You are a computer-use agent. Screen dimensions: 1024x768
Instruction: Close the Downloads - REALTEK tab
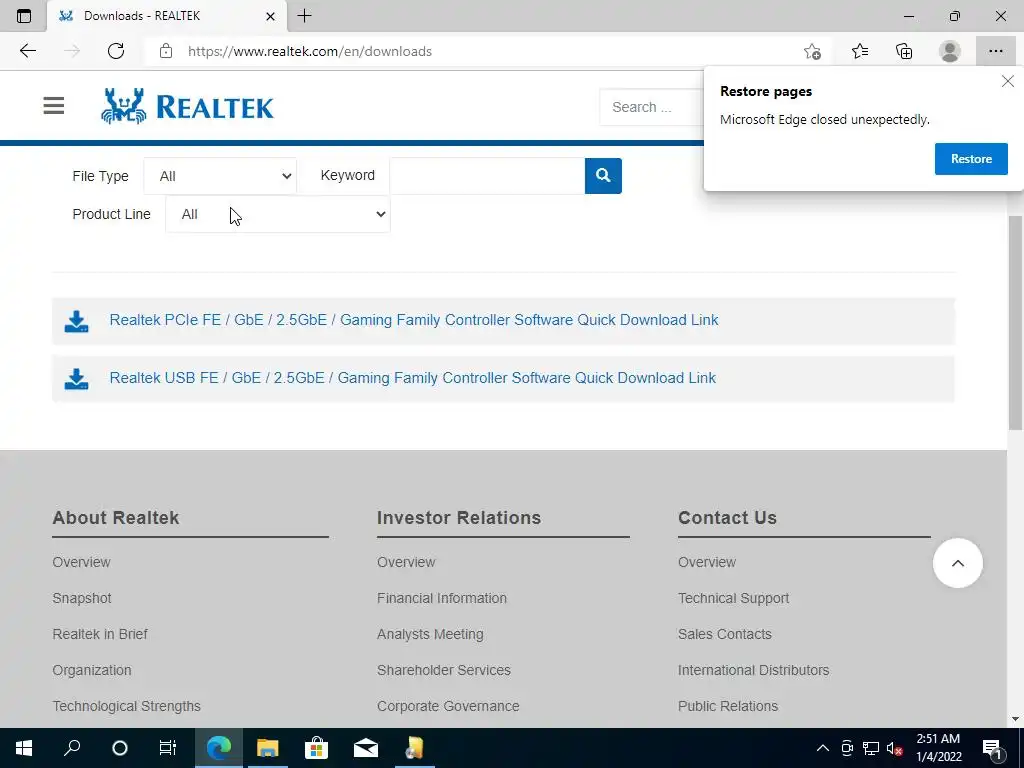pyautogui.click(x=270, y=16)
